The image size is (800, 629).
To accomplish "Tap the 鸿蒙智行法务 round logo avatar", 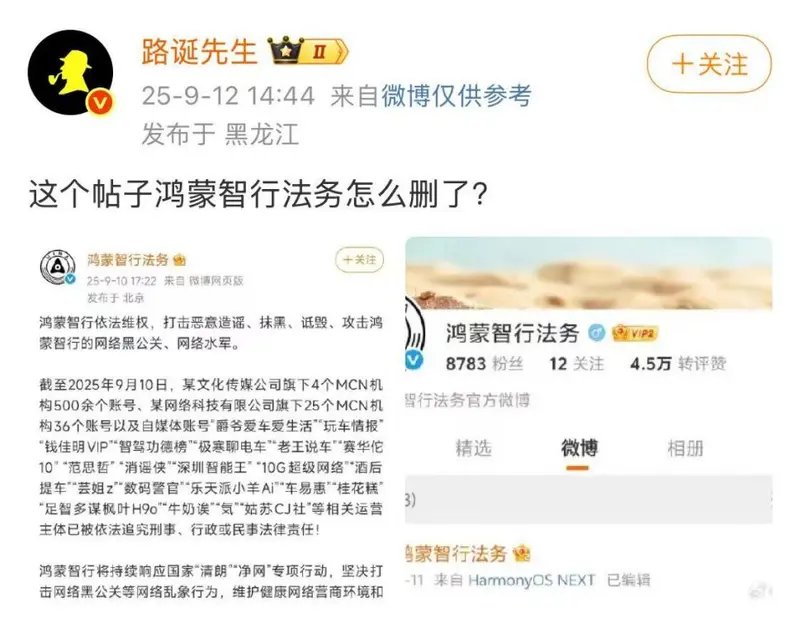I will click(58, 268).
